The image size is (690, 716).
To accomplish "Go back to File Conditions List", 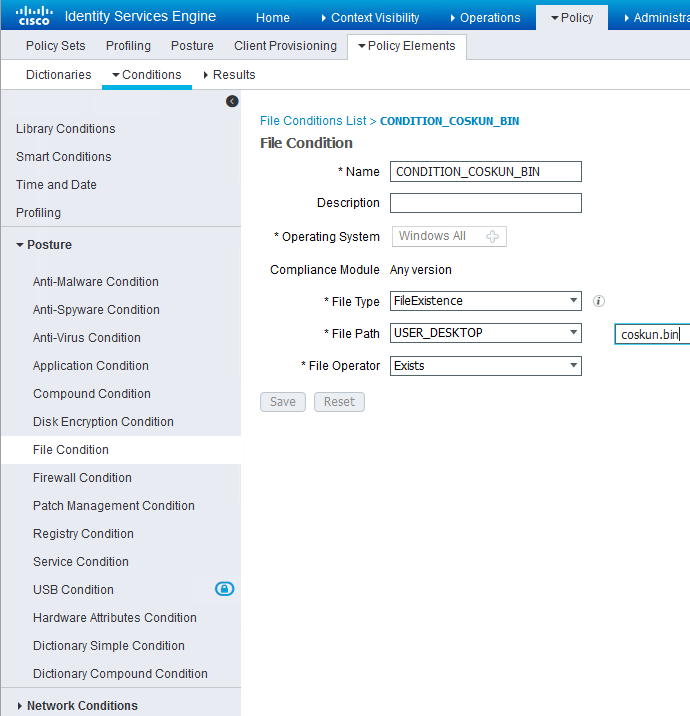I will (x=313, y=121).
